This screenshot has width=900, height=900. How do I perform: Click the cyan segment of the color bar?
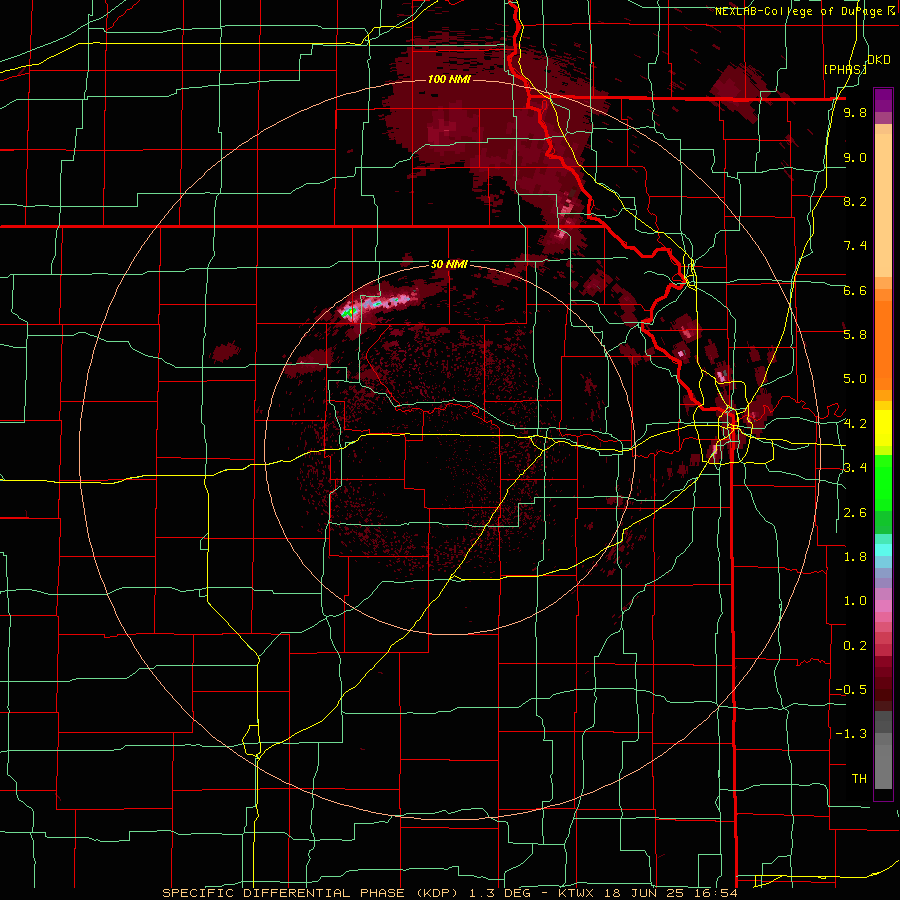[x=883, y=550]
